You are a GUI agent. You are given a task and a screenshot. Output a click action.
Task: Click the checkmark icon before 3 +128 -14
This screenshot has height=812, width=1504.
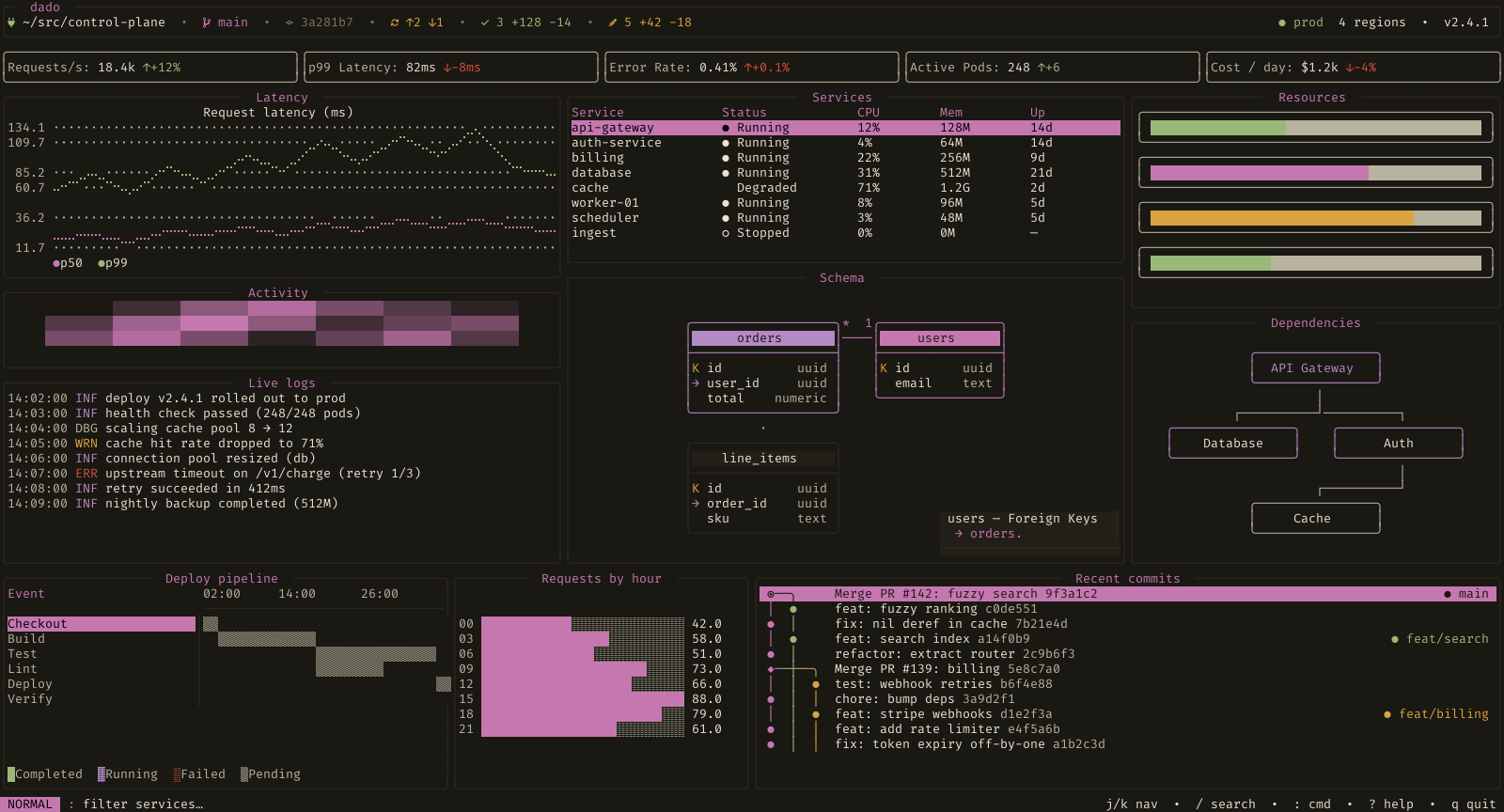(x=485, y=23)
